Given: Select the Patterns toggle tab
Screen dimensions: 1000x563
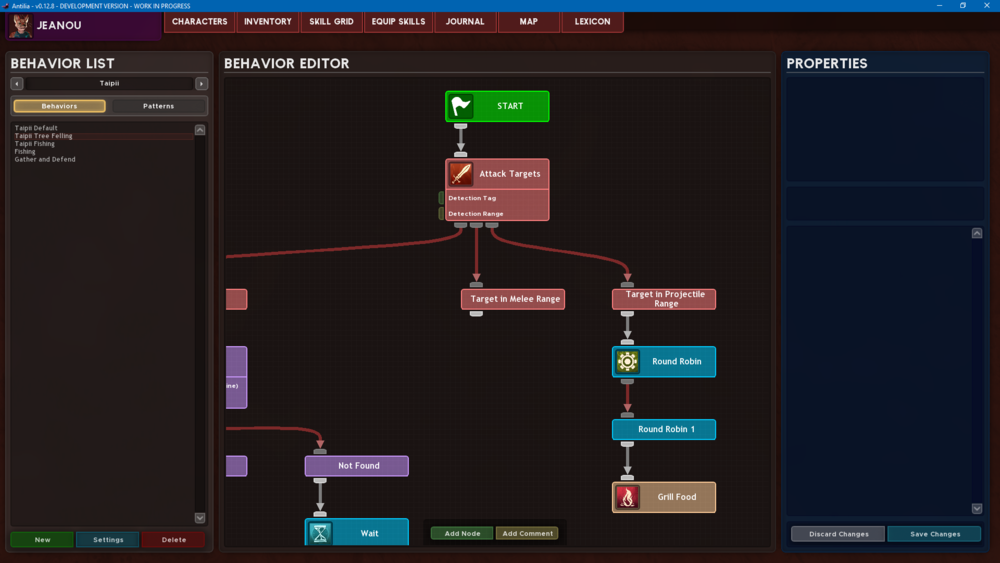Looking at the screenshot, I should [x=159, y=106].
